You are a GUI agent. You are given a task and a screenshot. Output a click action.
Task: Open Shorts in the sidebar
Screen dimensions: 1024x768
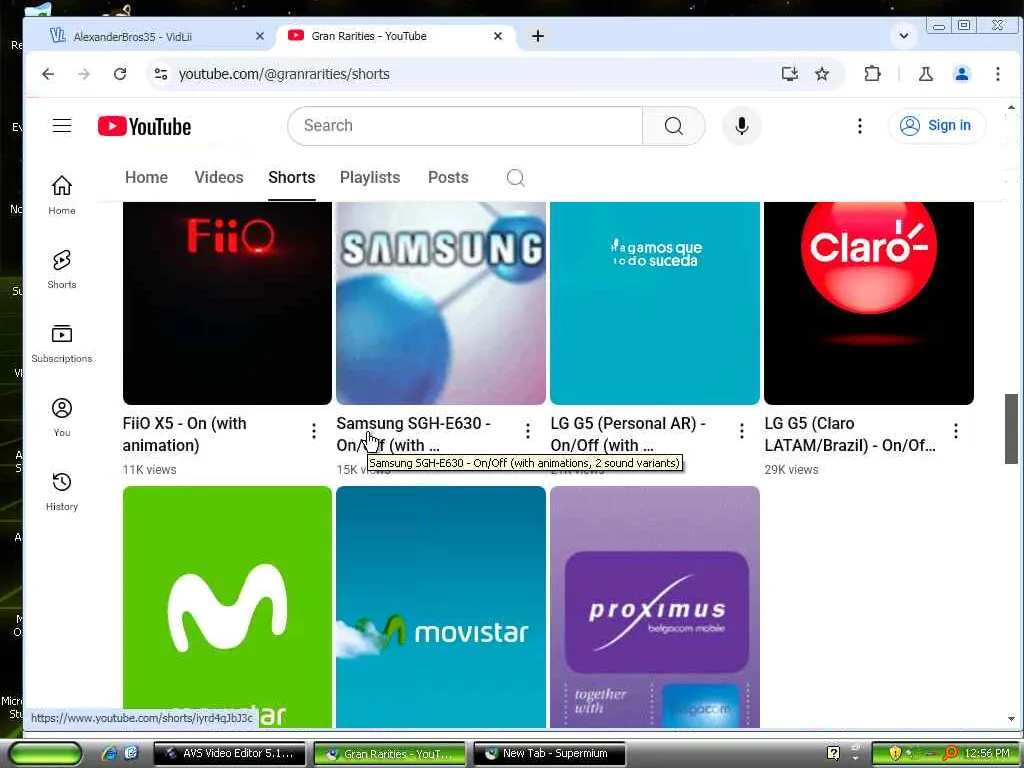[62, 268]
